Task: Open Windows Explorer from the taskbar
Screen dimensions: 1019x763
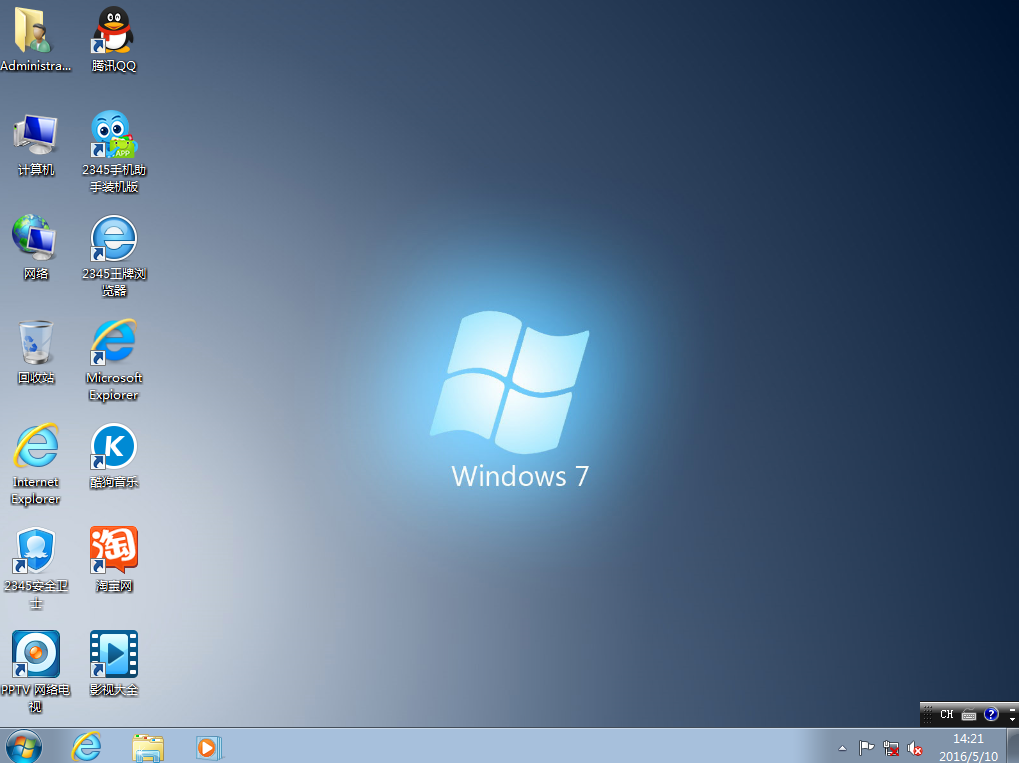Action: coord(148,747)
